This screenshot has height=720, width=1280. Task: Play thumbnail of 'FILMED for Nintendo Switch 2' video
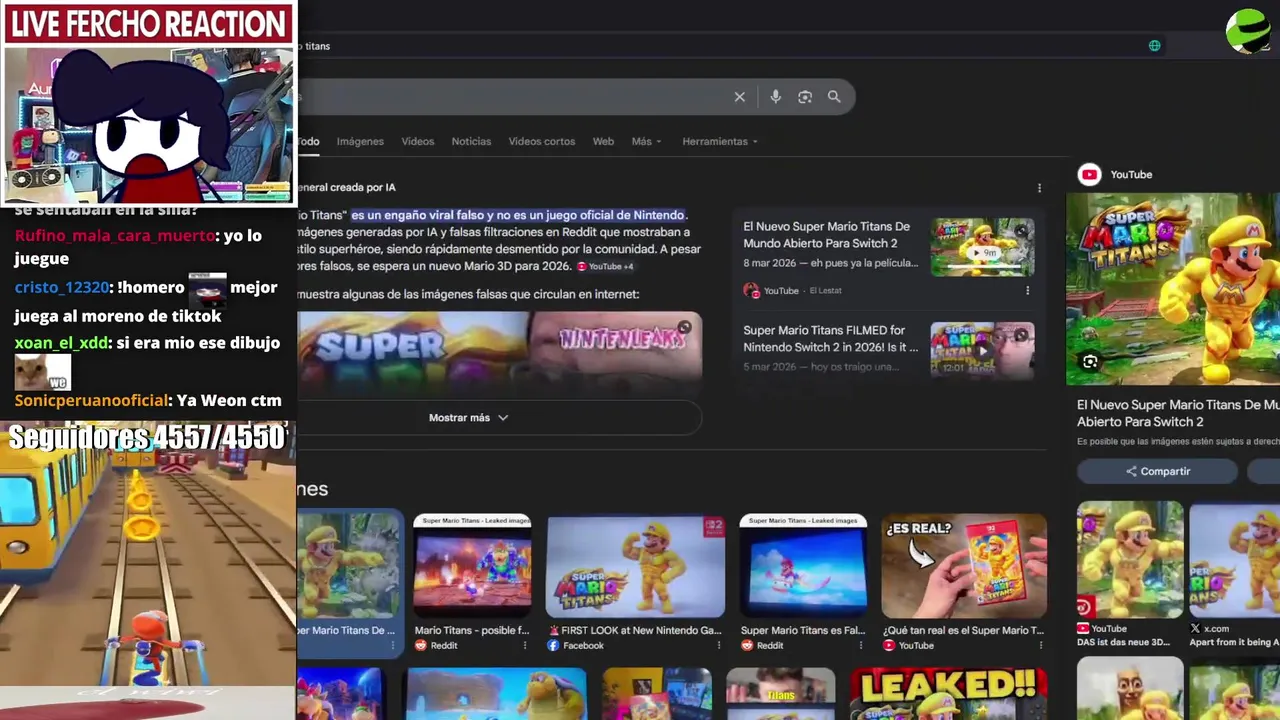click(983, 349)
